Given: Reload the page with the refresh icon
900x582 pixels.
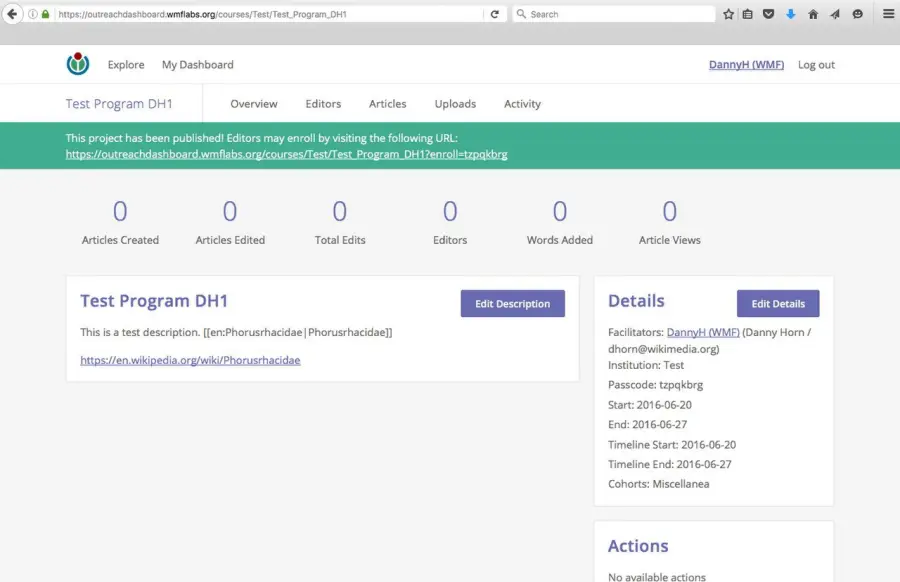Looking at the screenshot, I should click(495, 14).
